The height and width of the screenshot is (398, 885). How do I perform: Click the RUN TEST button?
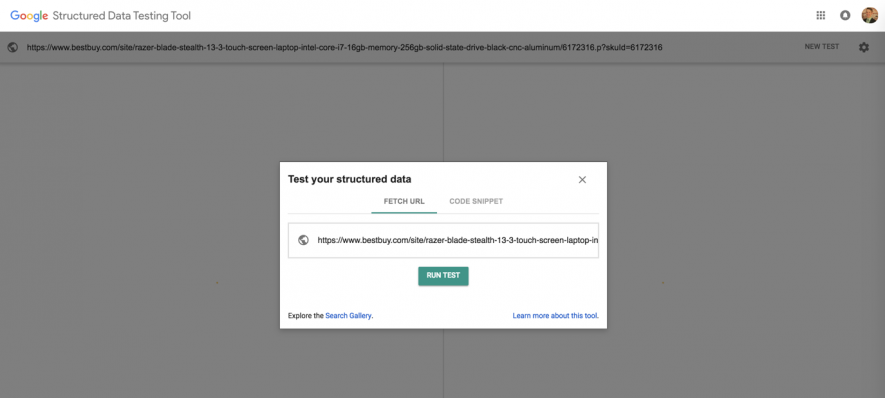coord(443,275)
